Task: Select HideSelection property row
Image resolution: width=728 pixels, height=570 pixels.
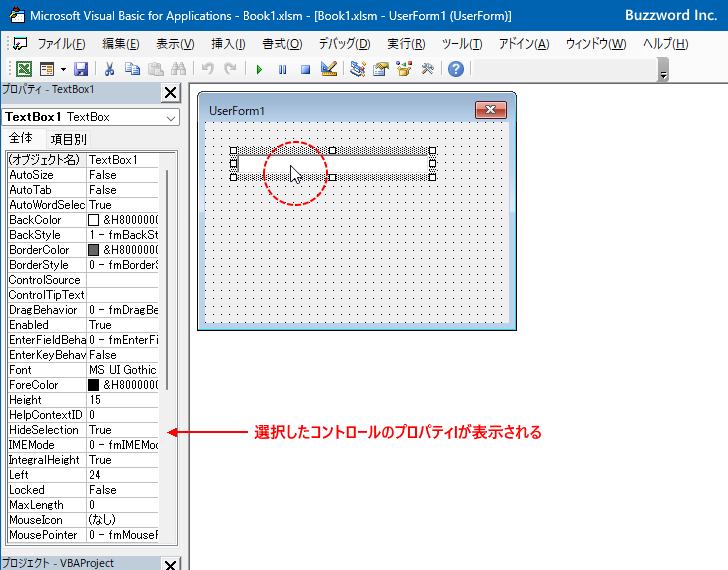Action: tap(83, 430)
